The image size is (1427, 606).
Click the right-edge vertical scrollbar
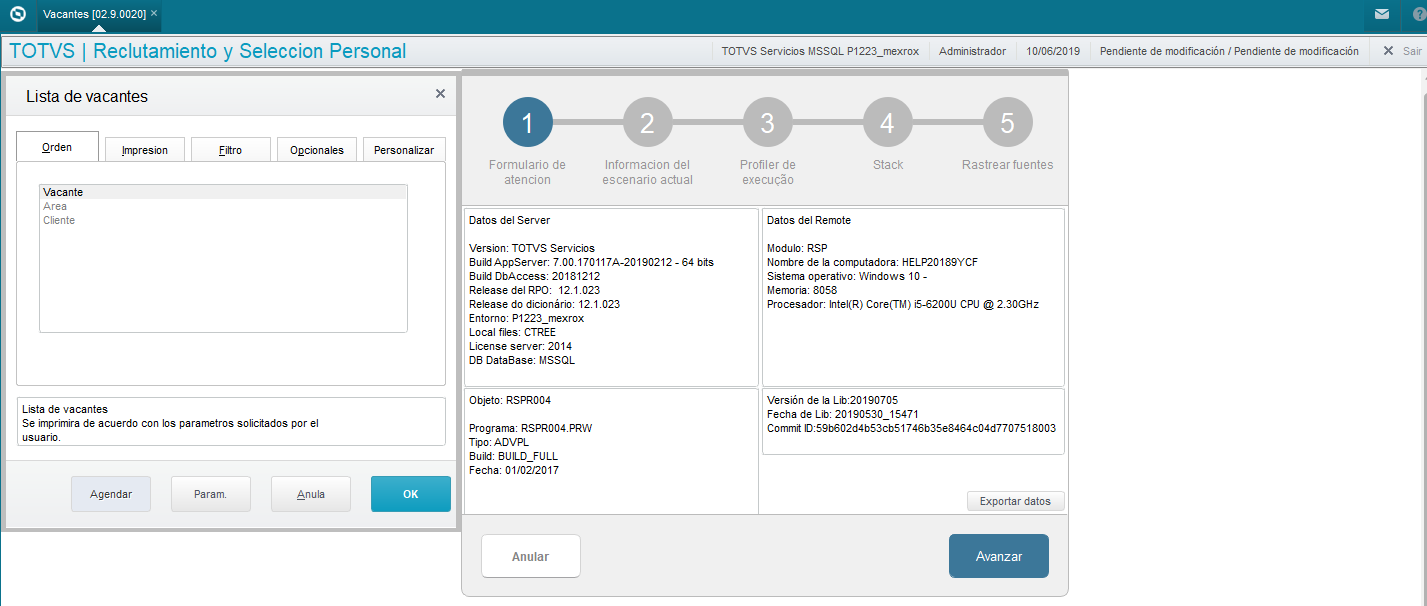coord(1423,336)
